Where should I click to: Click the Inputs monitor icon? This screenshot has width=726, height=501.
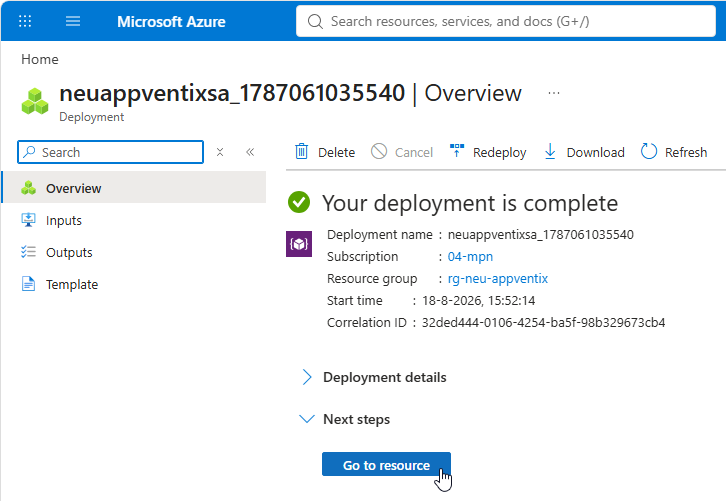(28, 219)
